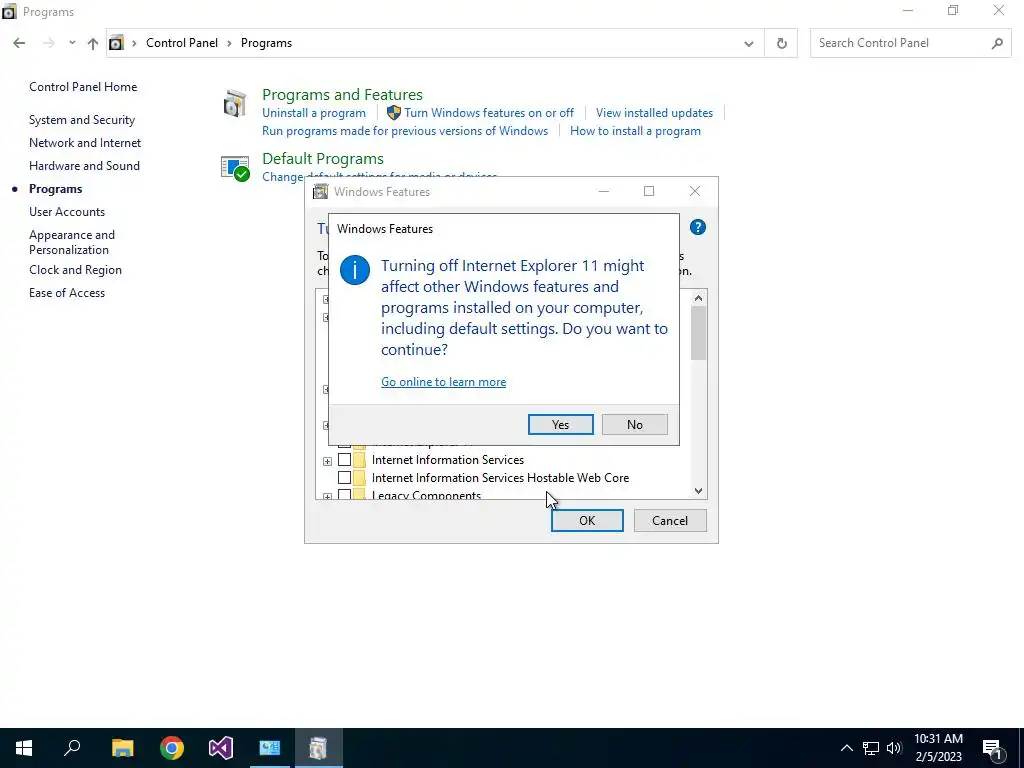The width and height of the screenshot is (1024, 768).
Task: Click the features list scrollbar thumb
Action: [698, 333]
